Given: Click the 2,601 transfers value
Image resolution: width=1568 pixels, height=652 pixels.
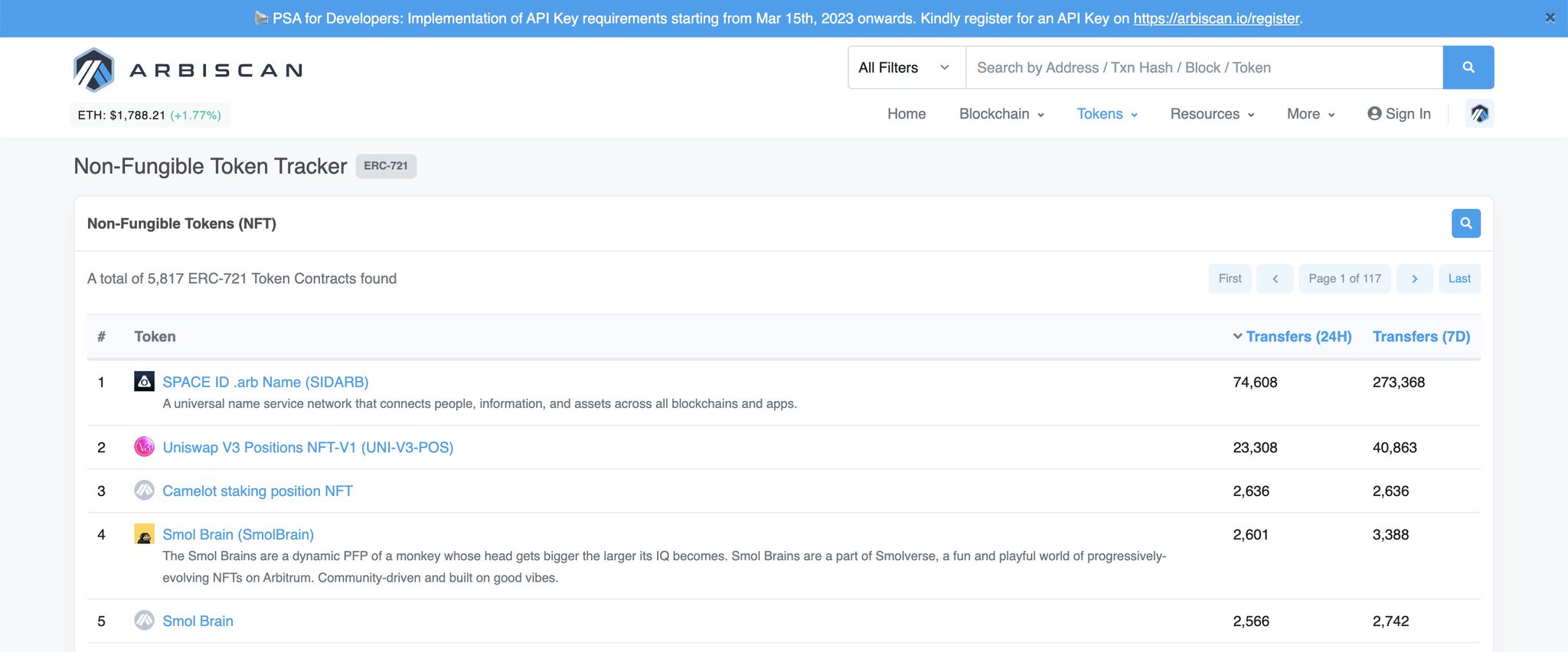Looking at the screenshot, I should pos(1250,534).
